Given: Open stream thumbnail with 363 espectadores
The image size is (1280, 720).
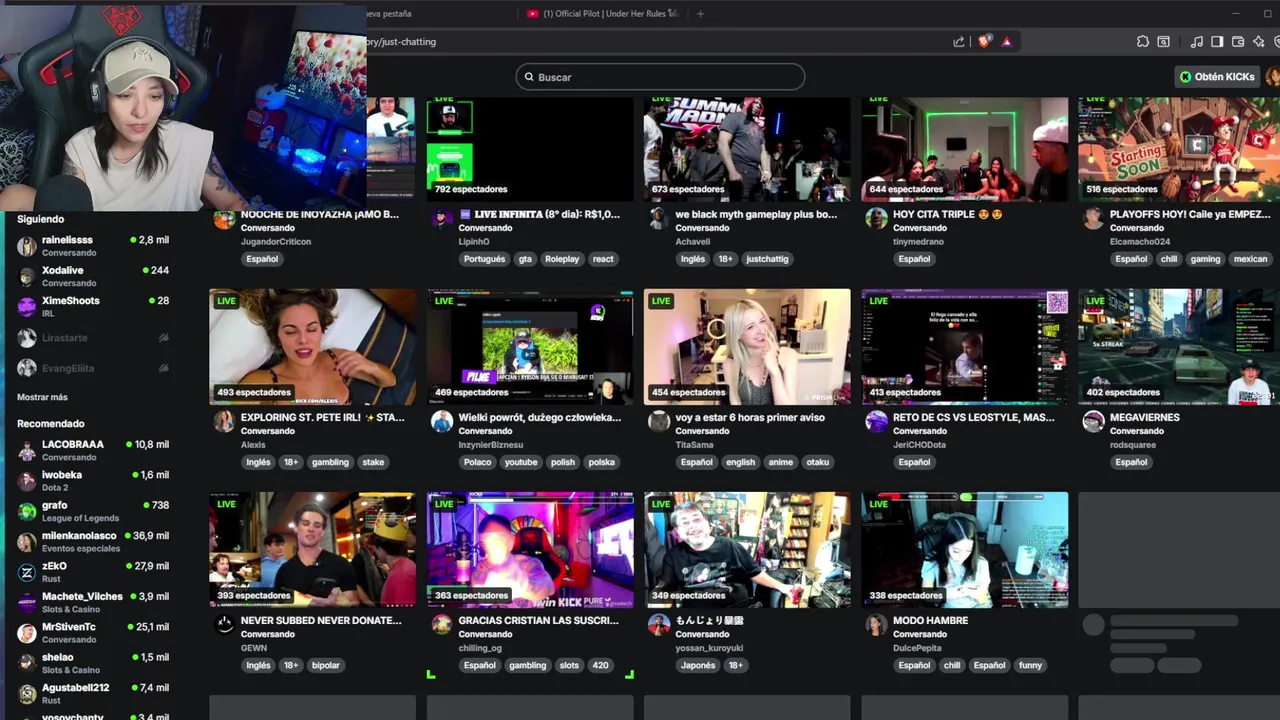Looking at the screenshot, I should (x=530, y=550).
